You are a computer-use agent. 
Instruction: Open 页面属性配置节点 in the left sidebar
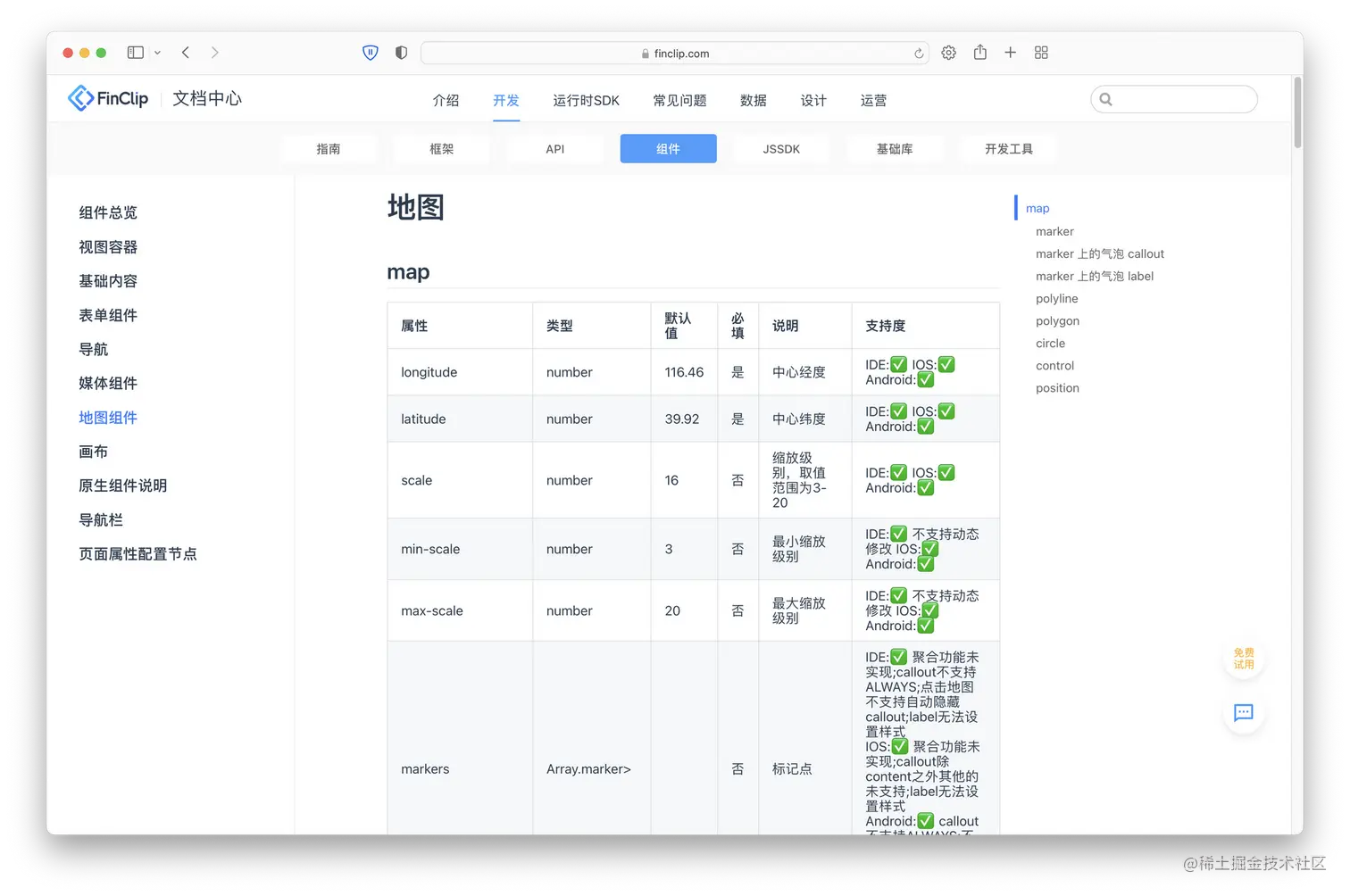click(137, 554)
